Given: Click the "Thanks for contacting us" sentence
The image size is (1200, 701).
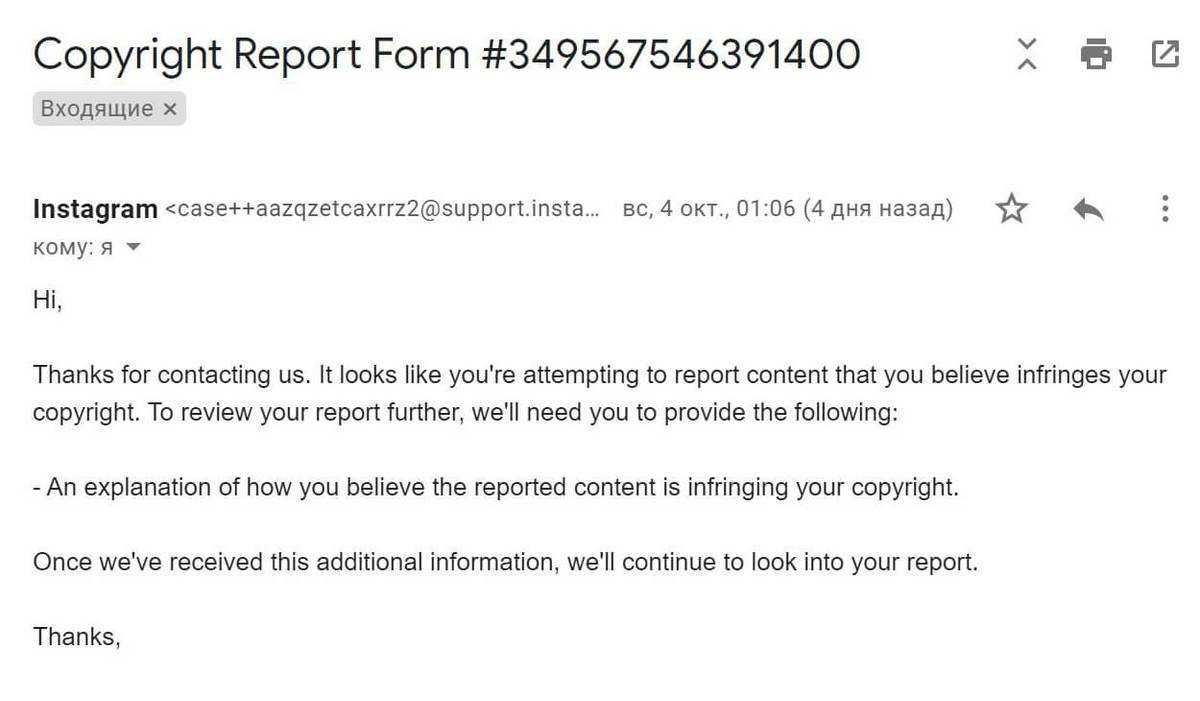Looking at the screenshot, I should [170, 375].
